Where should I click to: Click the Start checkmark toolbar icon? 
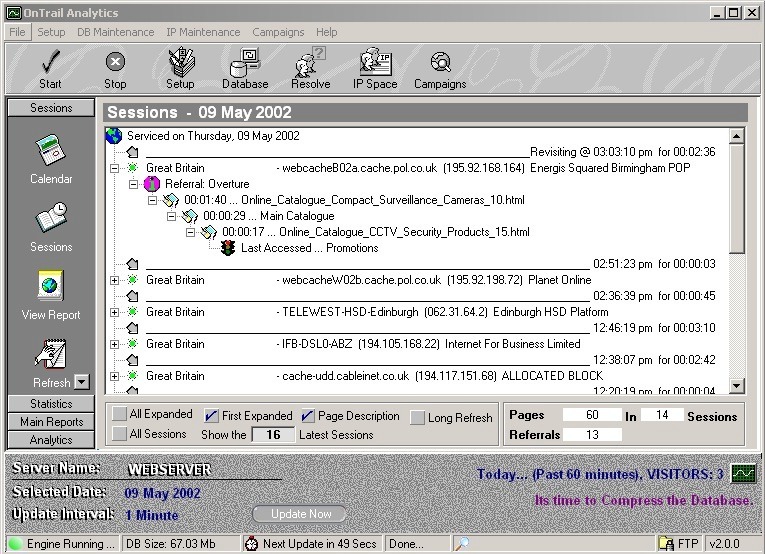point(51,62)
